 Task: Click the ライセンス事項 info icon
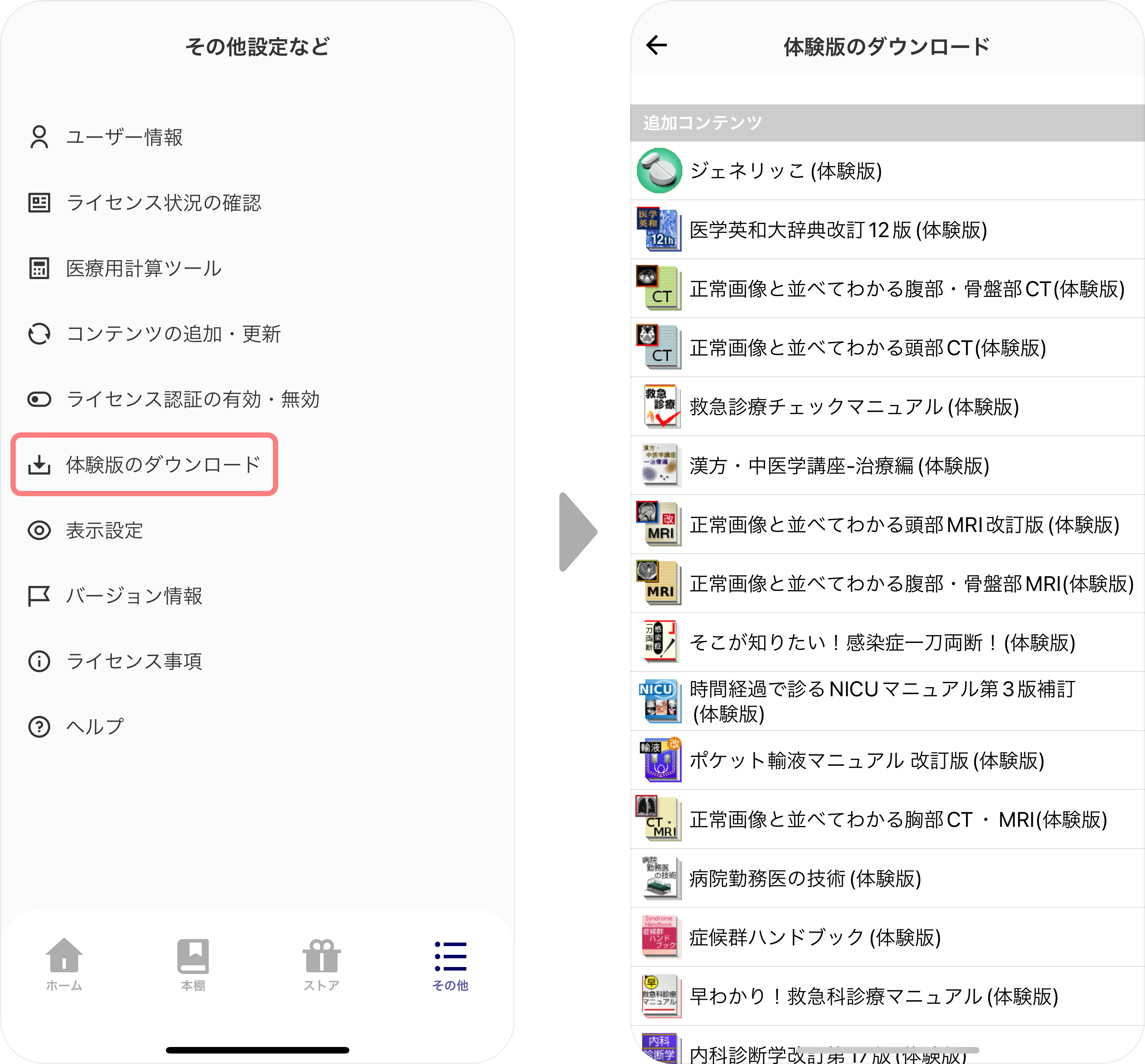click(x=39, y=662)
